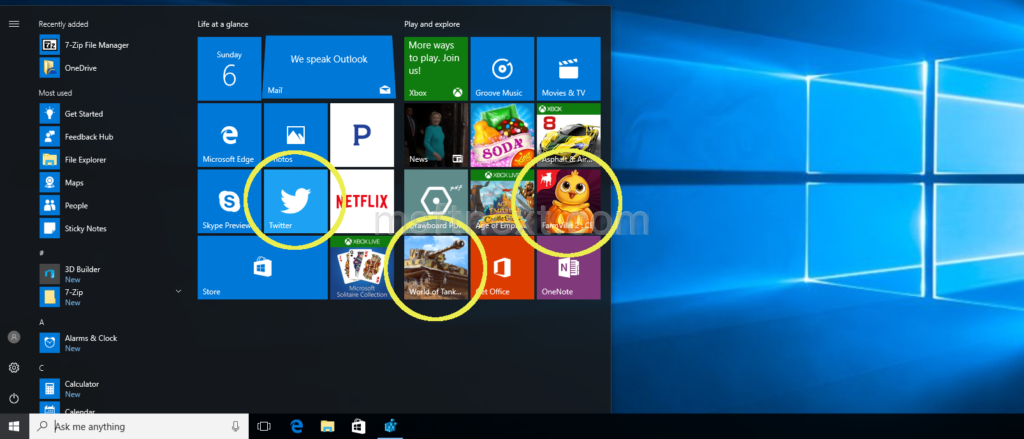Open Task View on the taskbar
Viewport: 1024px width, 439px height.
coord(264,427)
